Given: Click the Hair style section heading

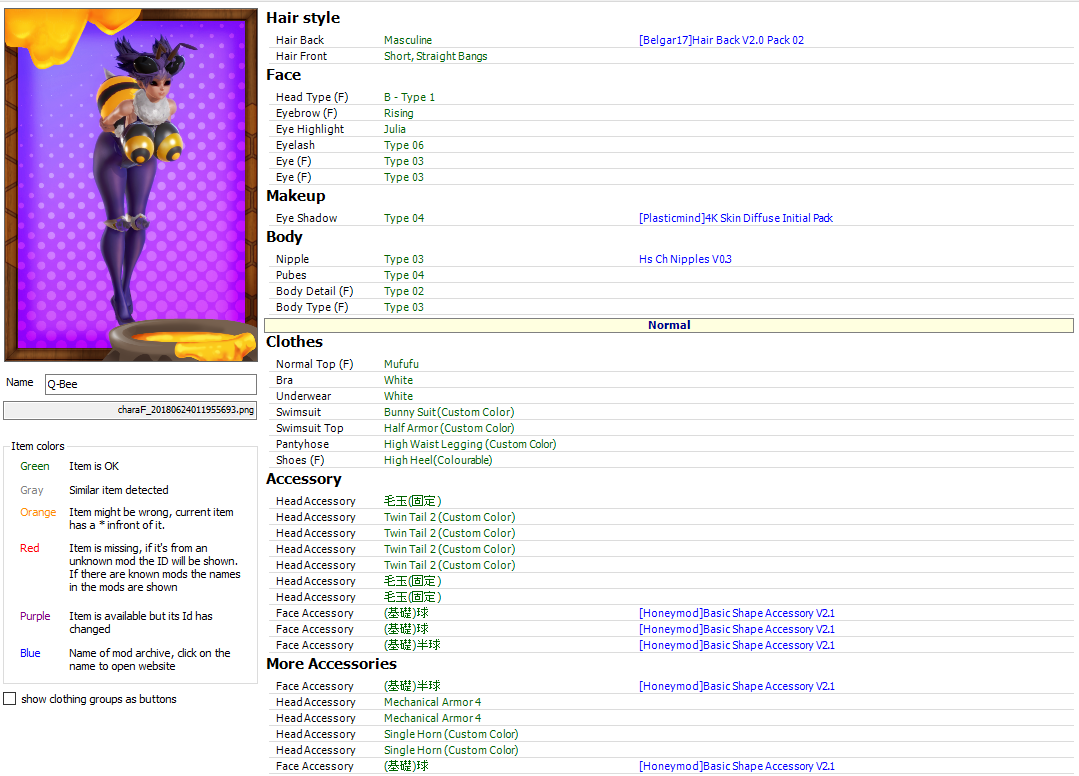Looking at the screenshot, I should tap(303, 18).
